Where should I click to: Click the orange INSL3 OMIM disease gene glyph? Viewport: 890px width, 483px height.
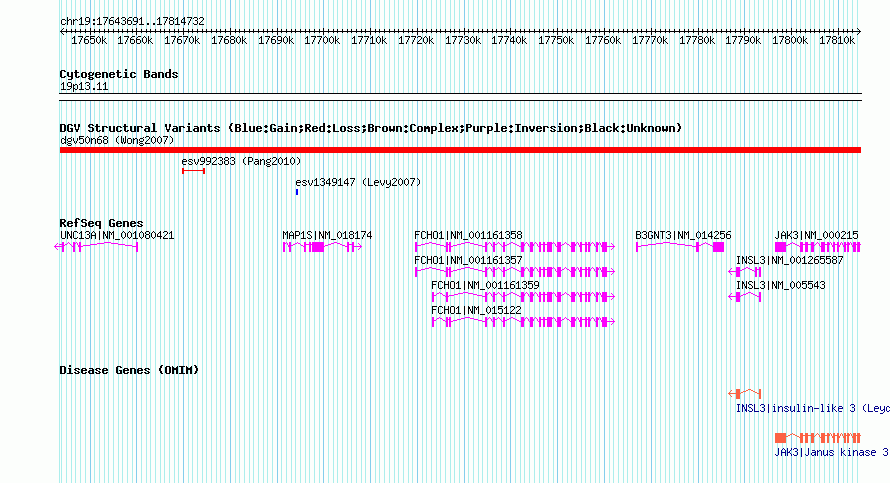pos(745,393)
